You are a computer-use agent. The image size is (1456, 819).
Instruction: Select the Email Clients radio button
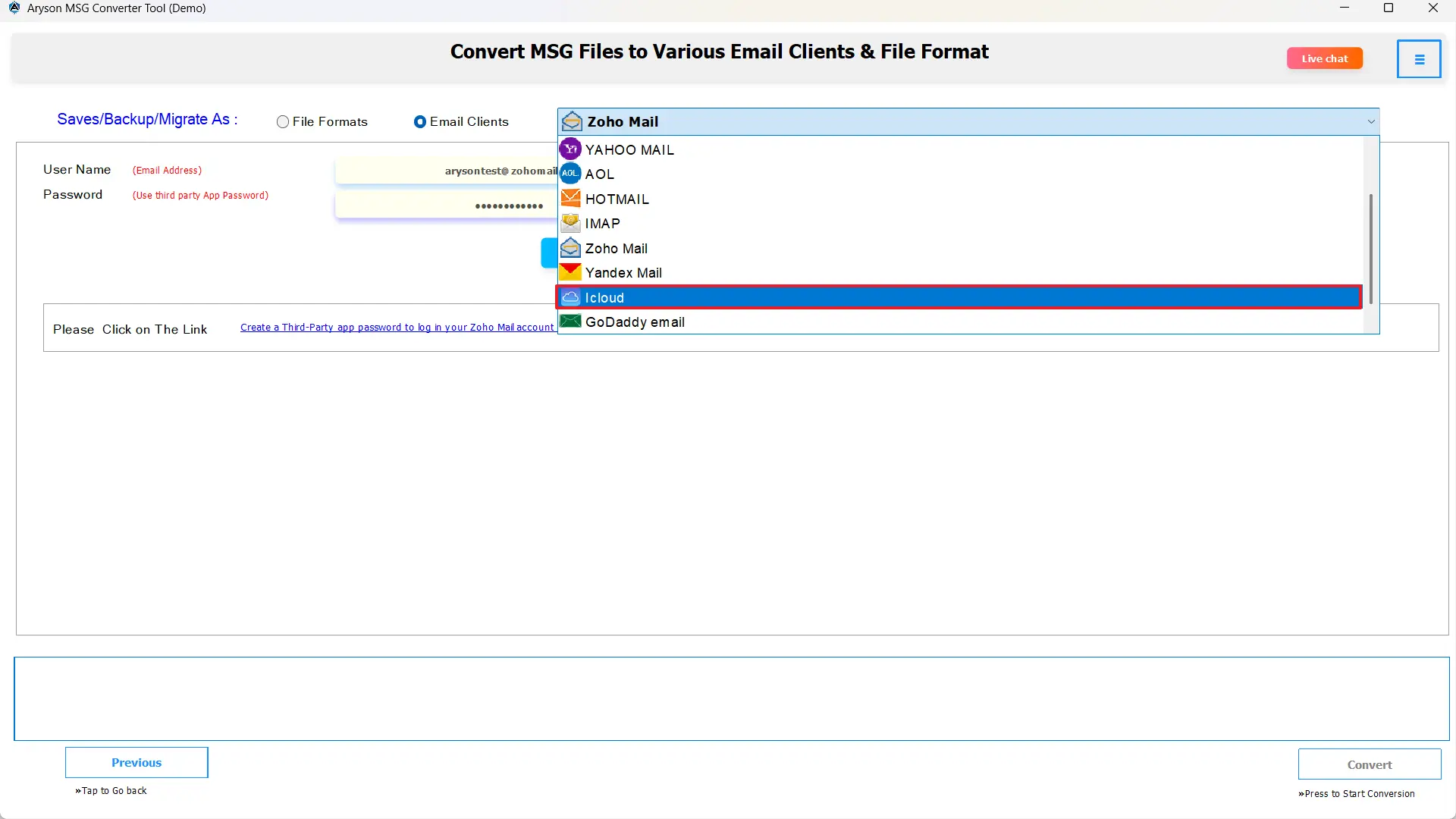tap(419, 122)
